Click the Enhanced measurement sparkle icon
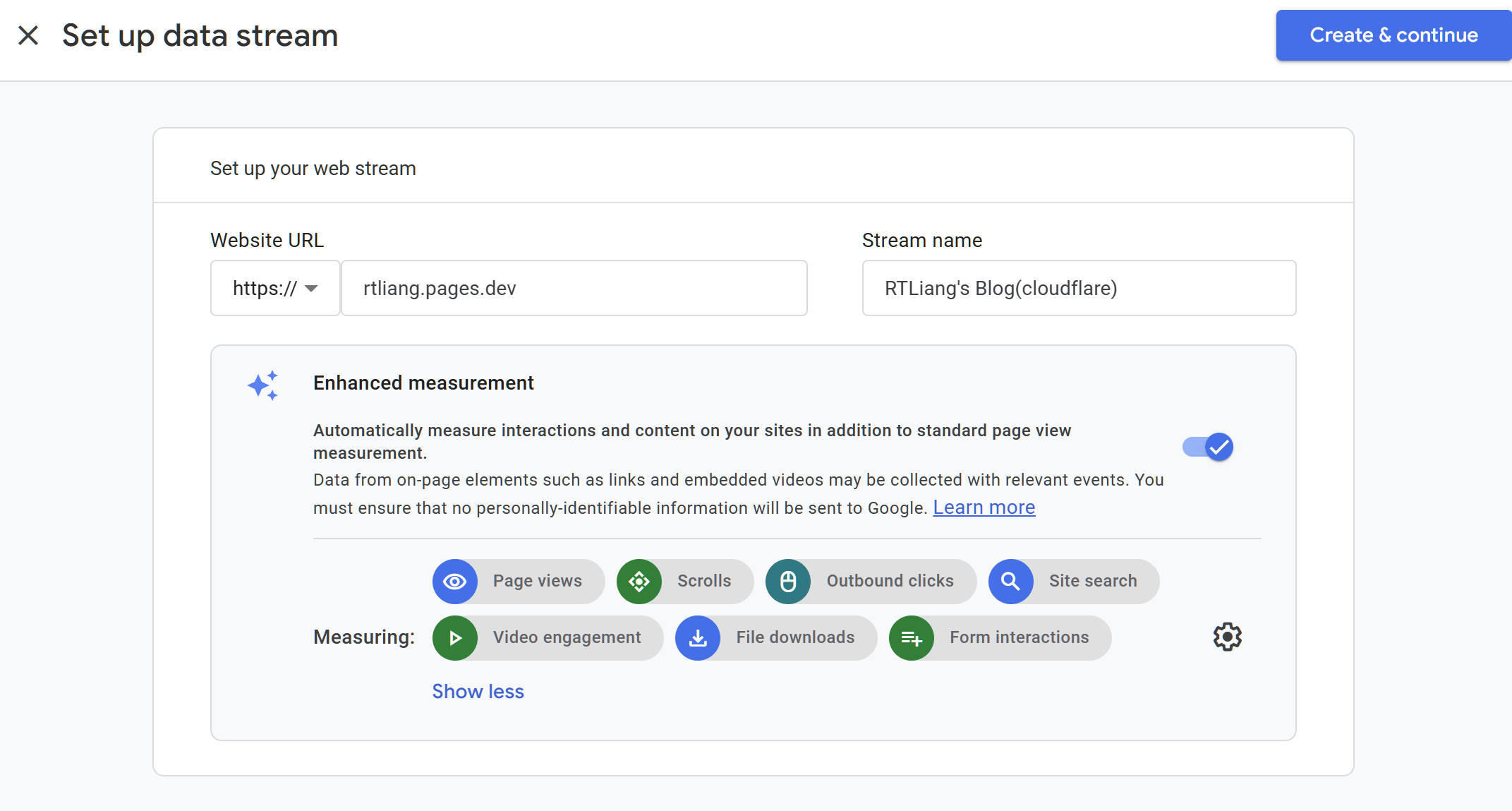1512x811 pixels. (x=263, y=385)
